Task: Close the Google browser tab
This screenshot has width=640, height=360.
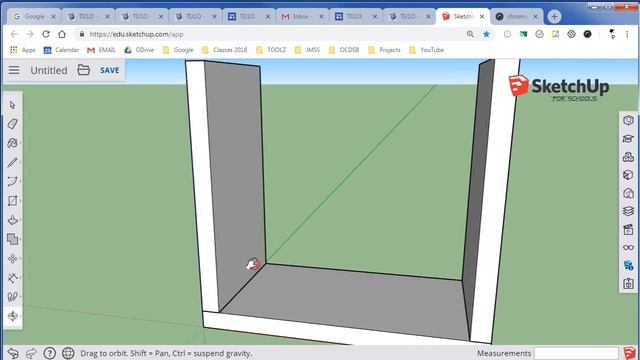Action: pos(53,16)
